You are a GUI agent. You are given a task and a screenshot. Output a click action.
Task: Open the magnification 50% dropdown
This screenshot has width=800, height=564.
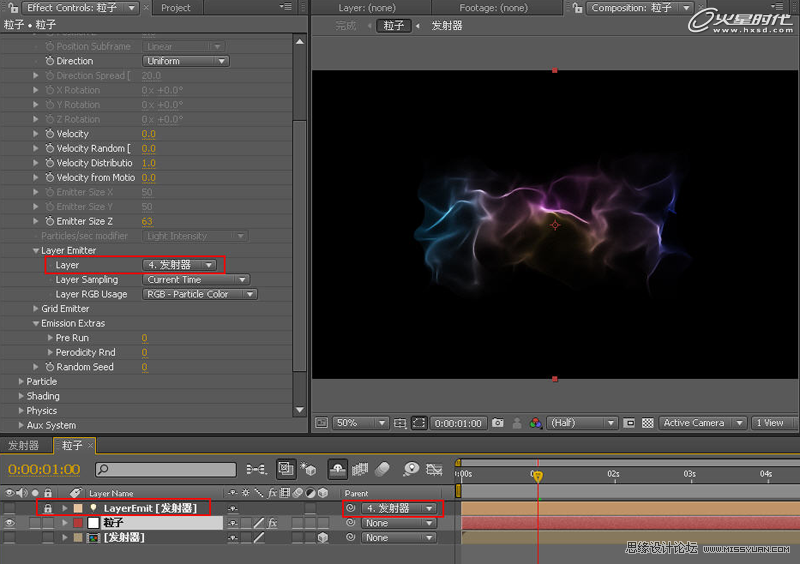tap(360, 423)
